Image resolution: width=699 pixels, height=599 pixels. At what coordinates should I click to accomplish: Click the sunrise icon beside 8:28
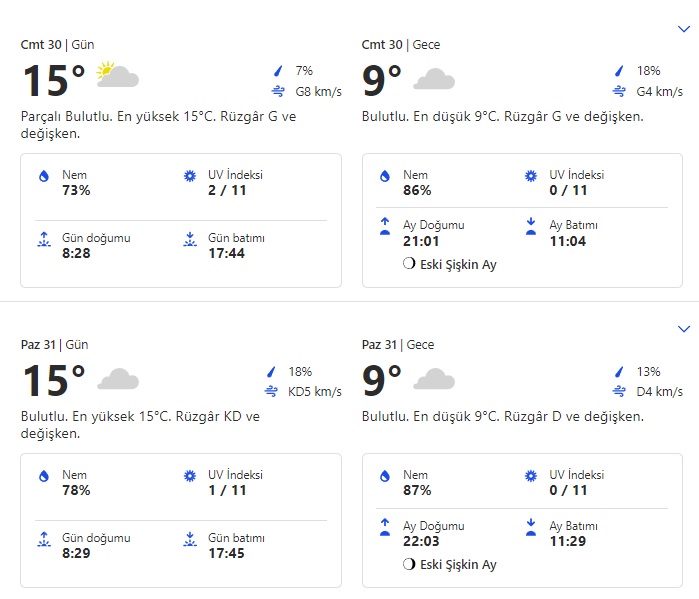click(44, 240)
